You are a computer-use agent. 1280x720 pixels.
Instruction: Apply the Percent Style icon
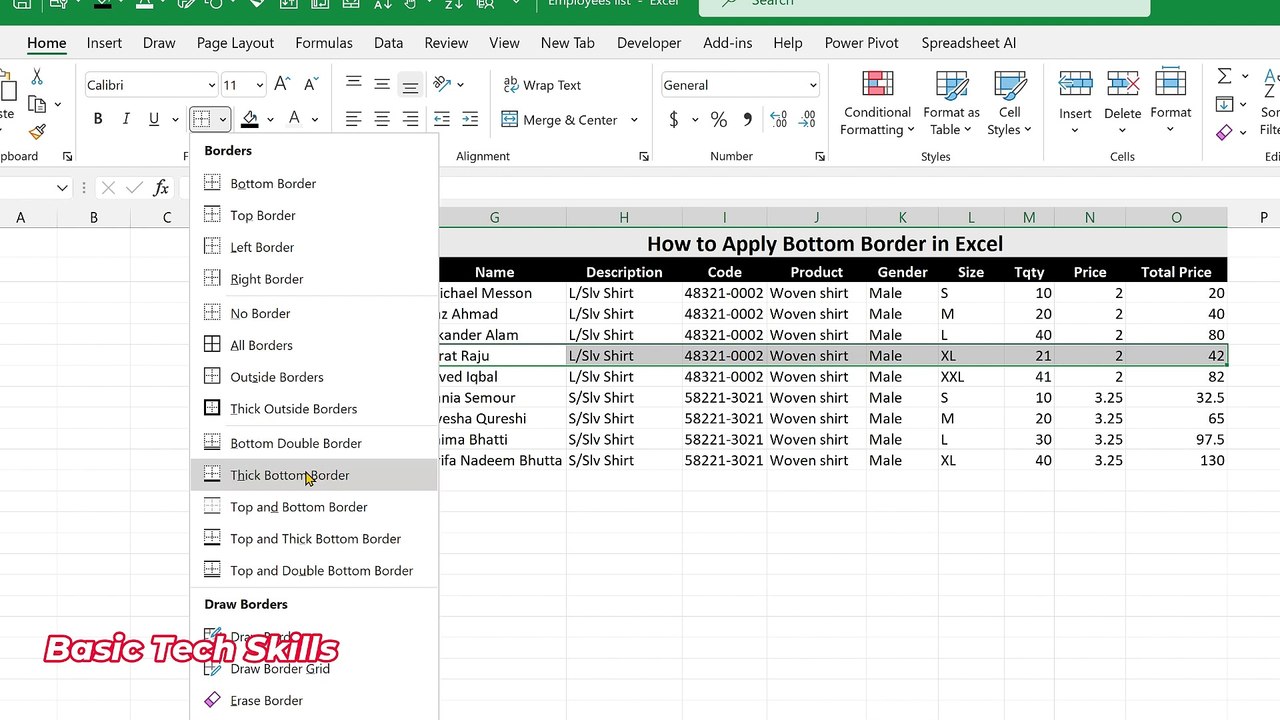coord(718,120)
